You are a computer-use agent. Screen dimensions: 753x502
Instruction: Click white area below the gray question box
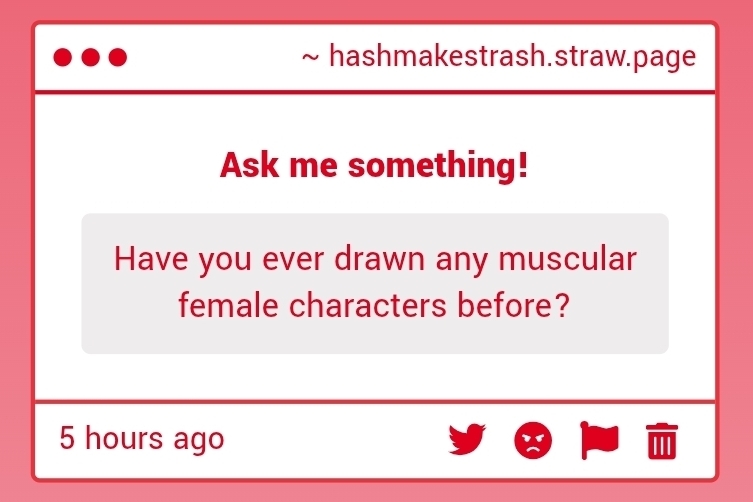[374, 376]
